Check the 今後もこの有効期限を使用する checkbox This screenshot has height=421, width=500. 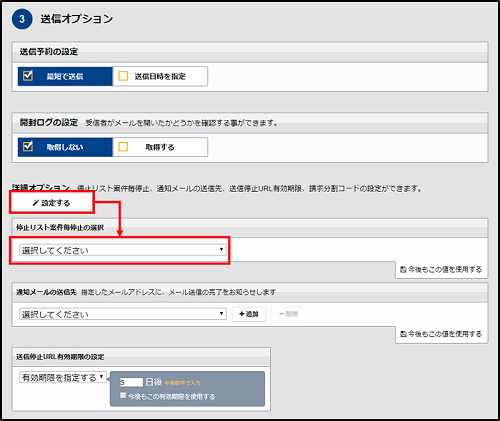coord(123,395)
